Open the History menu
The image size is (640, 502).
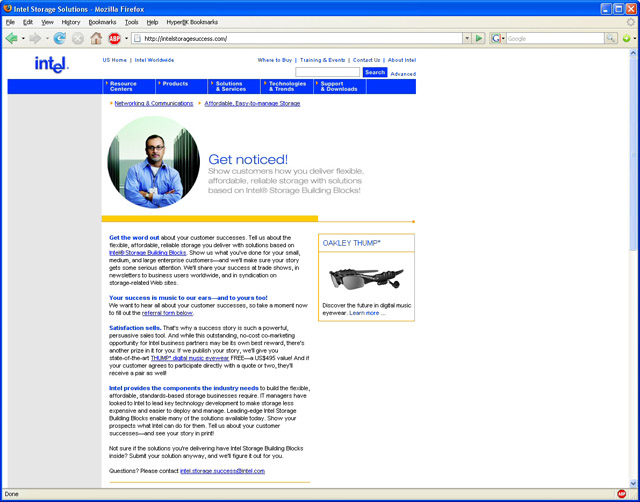pos(71,22)
